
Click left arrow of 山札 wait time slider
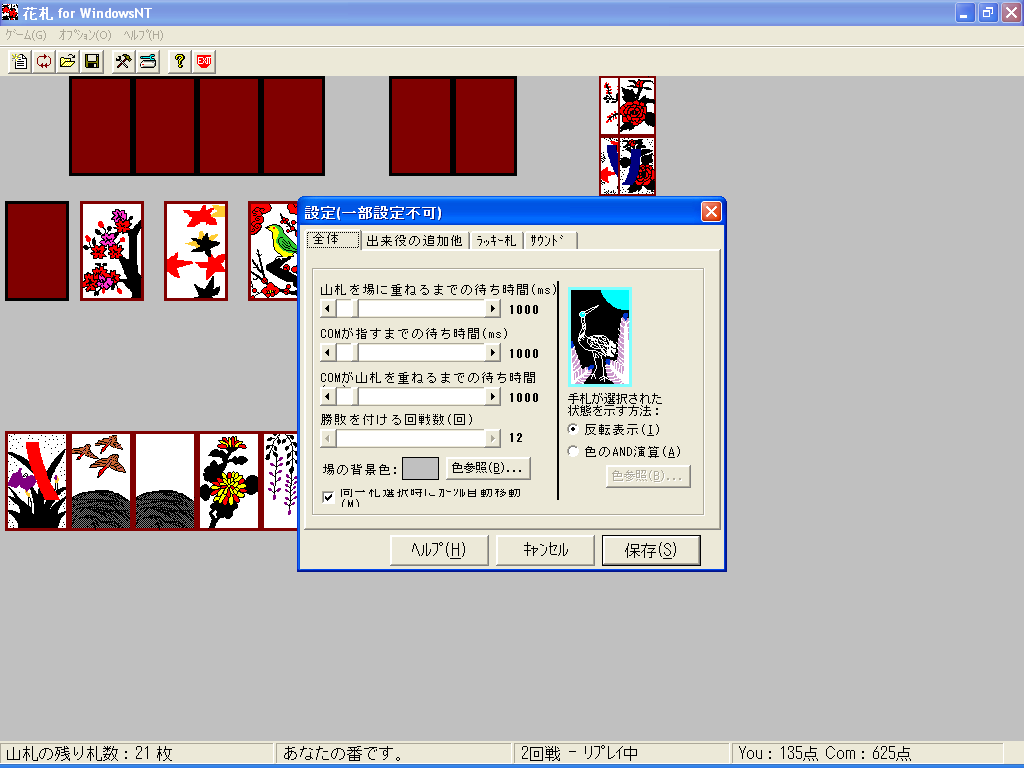click(x=328, y=309)
